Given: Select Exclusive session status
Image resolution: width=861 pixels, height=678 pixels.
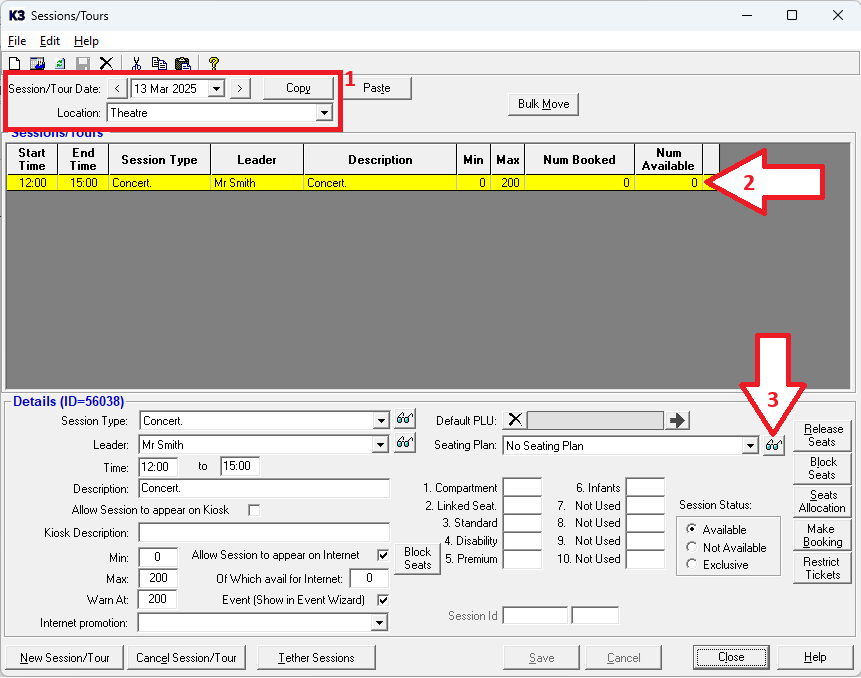Looking at the screenshot, I should pyautogui.click(x=692, y=564).
